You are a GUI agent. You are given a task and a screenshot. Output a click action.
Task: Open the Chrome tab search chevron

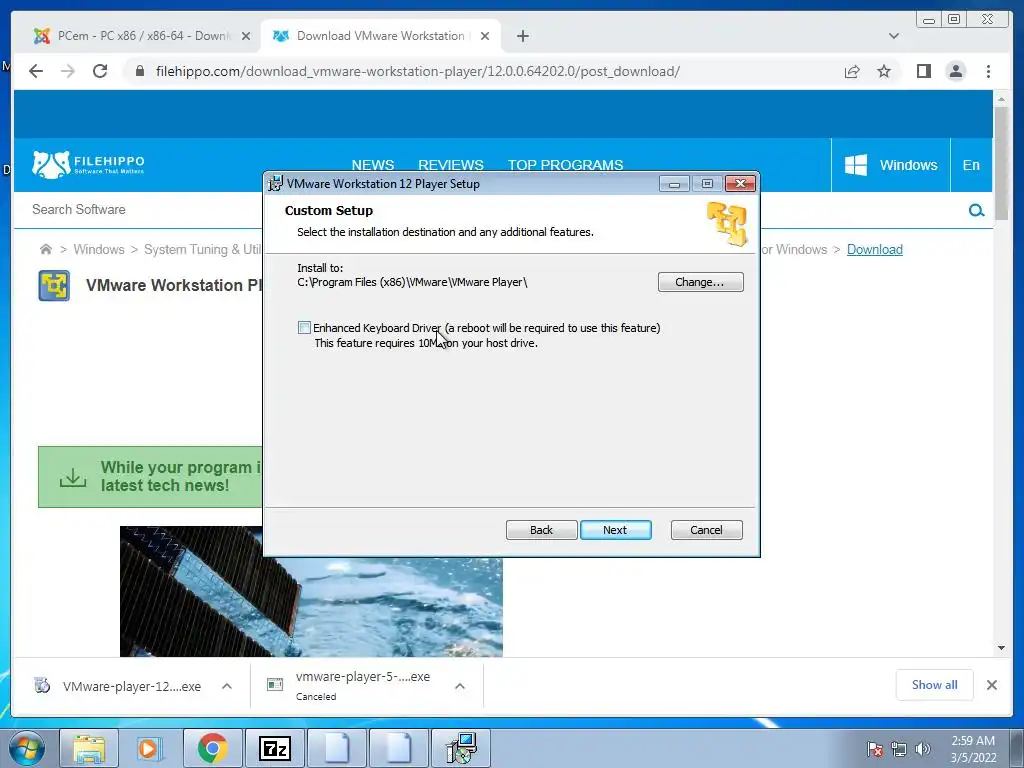click(x=893, y=36)
